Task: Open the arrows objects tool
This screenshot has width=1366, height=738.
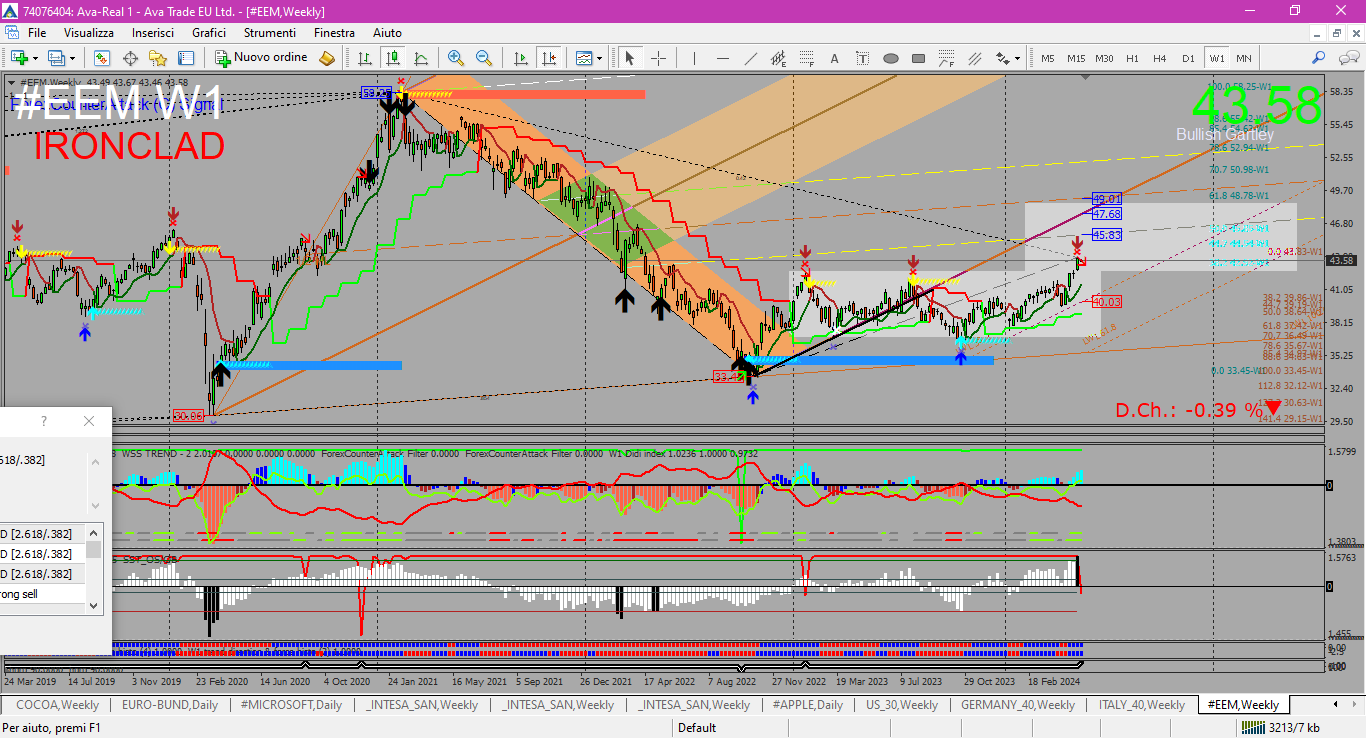Action: (x=1001, y=58)
